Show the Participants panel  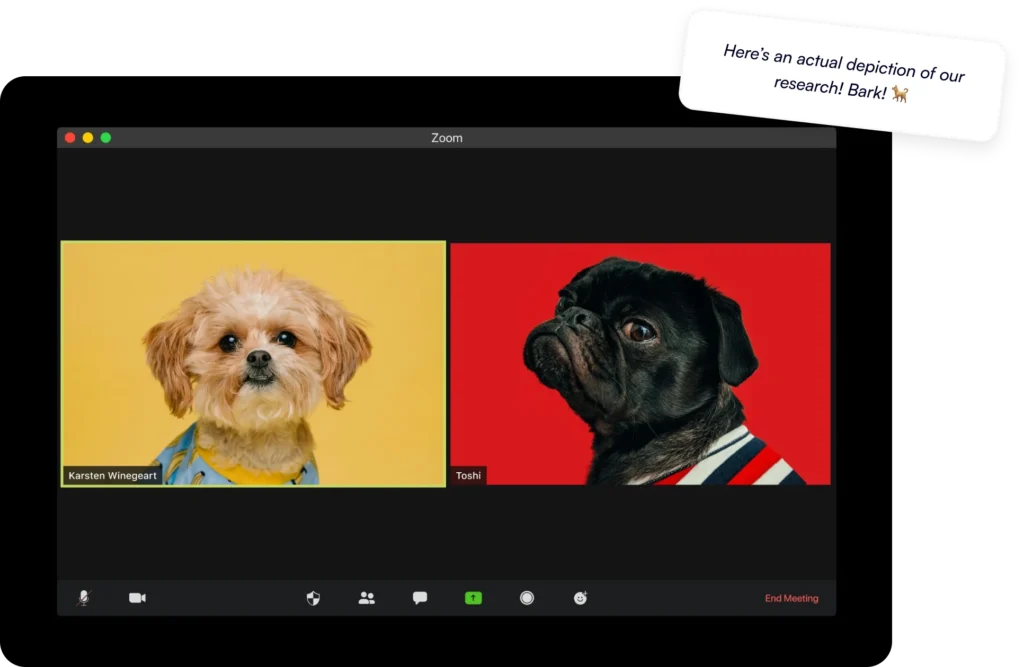click(367, 598)
